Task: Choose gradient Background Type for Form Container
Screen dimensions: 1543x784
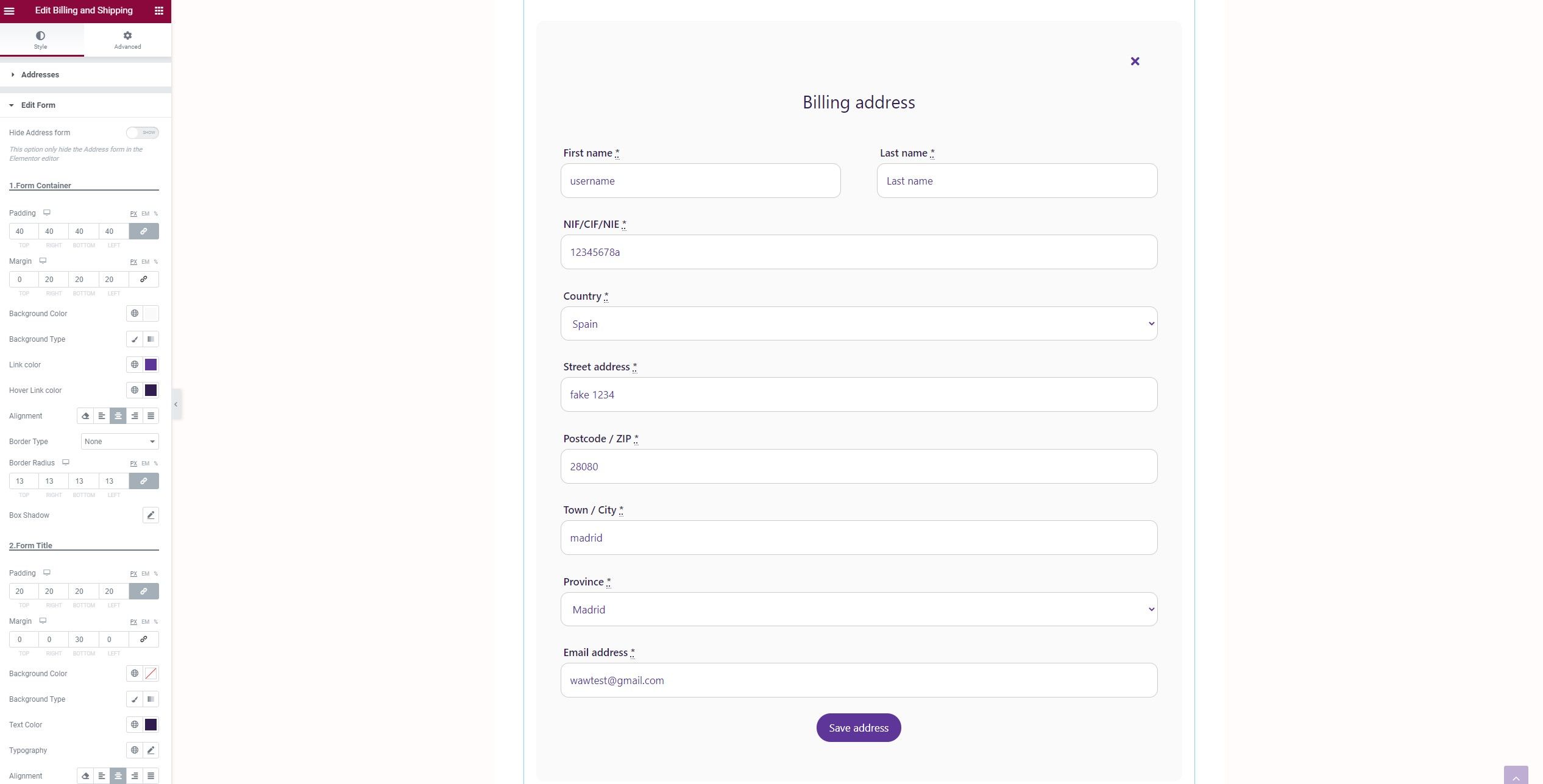Action: 151,339
